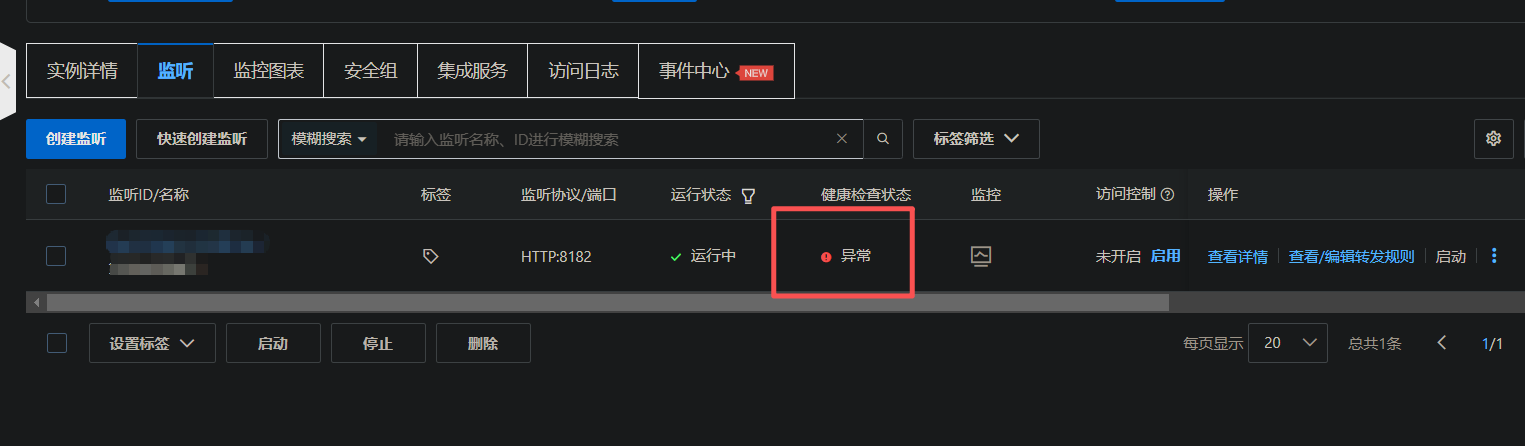Open table settings gear icon
The width and height of the screenshot is (1525, 446).
point(1494,139)
